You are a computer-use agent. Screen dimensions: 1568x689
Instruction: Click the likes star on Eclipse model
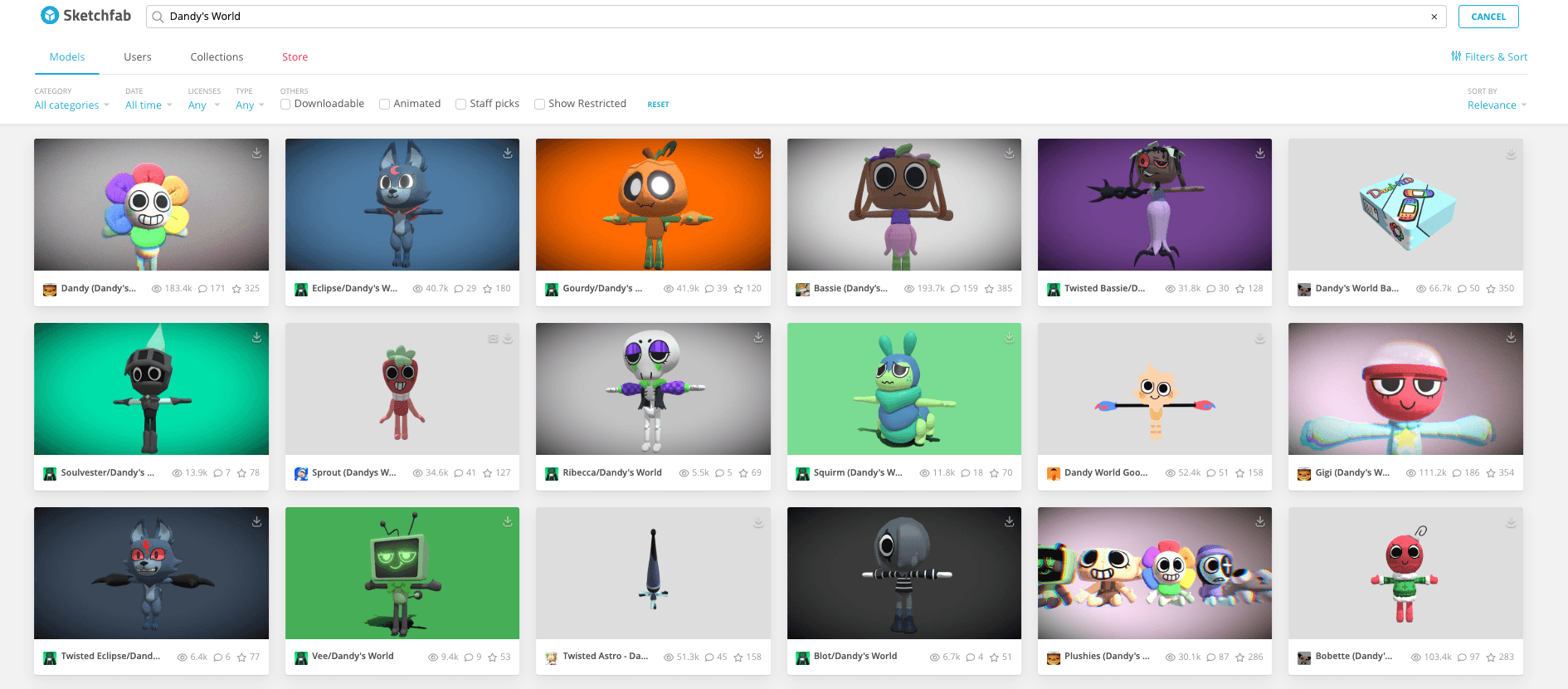coord(487,289)
